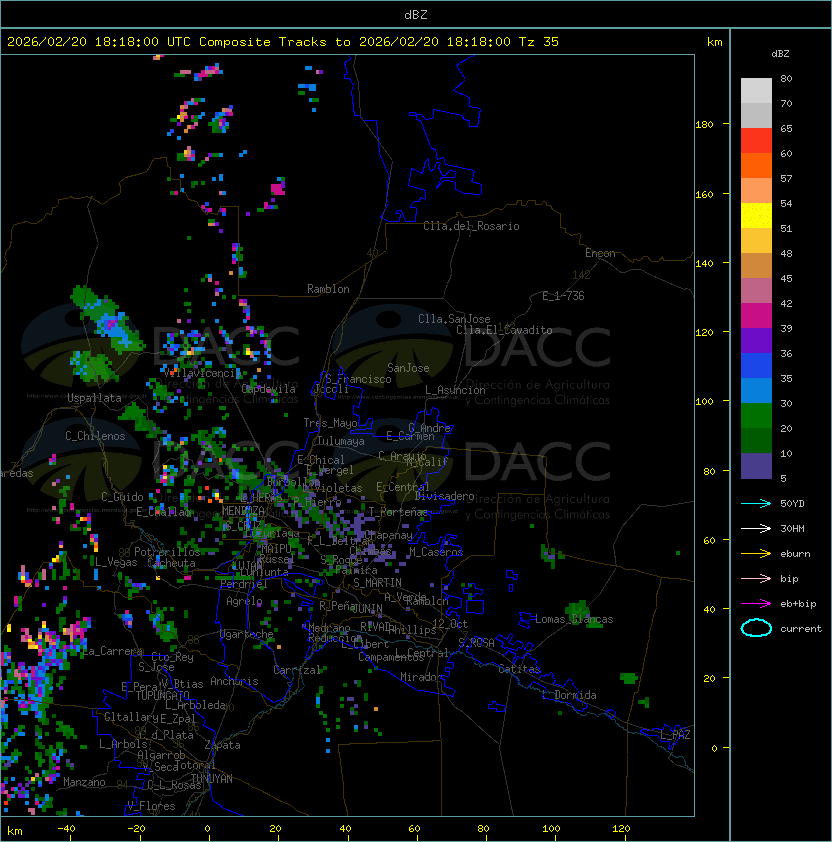Screen dimensions: 832x842
Task: Click the Clla.del_Rosario map label
Action: tap(471, 226)
